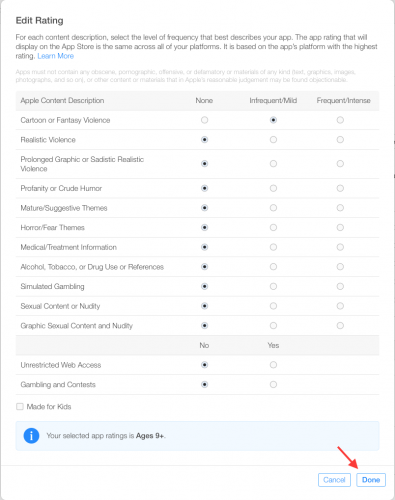Click the 'Horror/Fear Themes' row label
Viewport: 395px width, 500px height.
(x=53, y=228)
